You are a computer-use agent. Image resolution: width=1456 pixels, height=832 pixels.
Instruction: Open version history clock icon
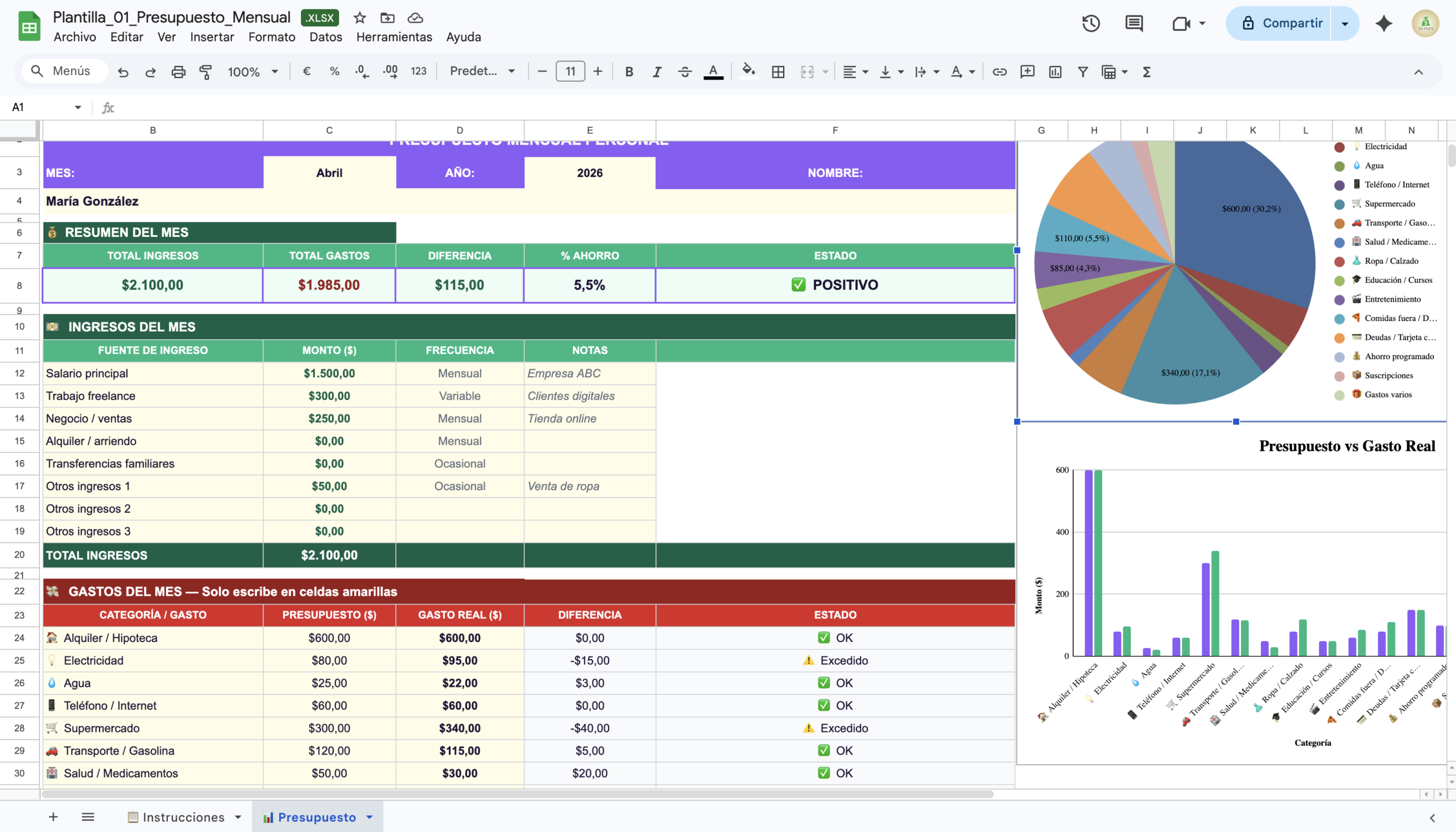[x=1090, y=23]
